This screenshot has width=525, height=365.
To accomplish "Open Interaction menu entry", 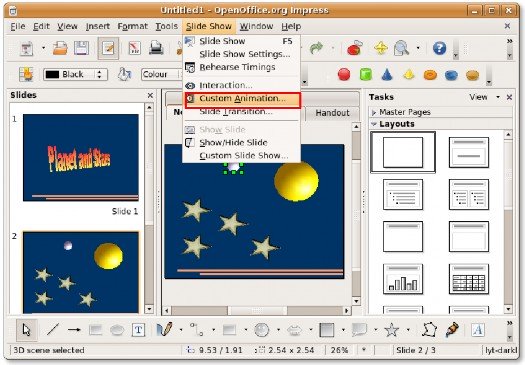I will pos(226,85).
